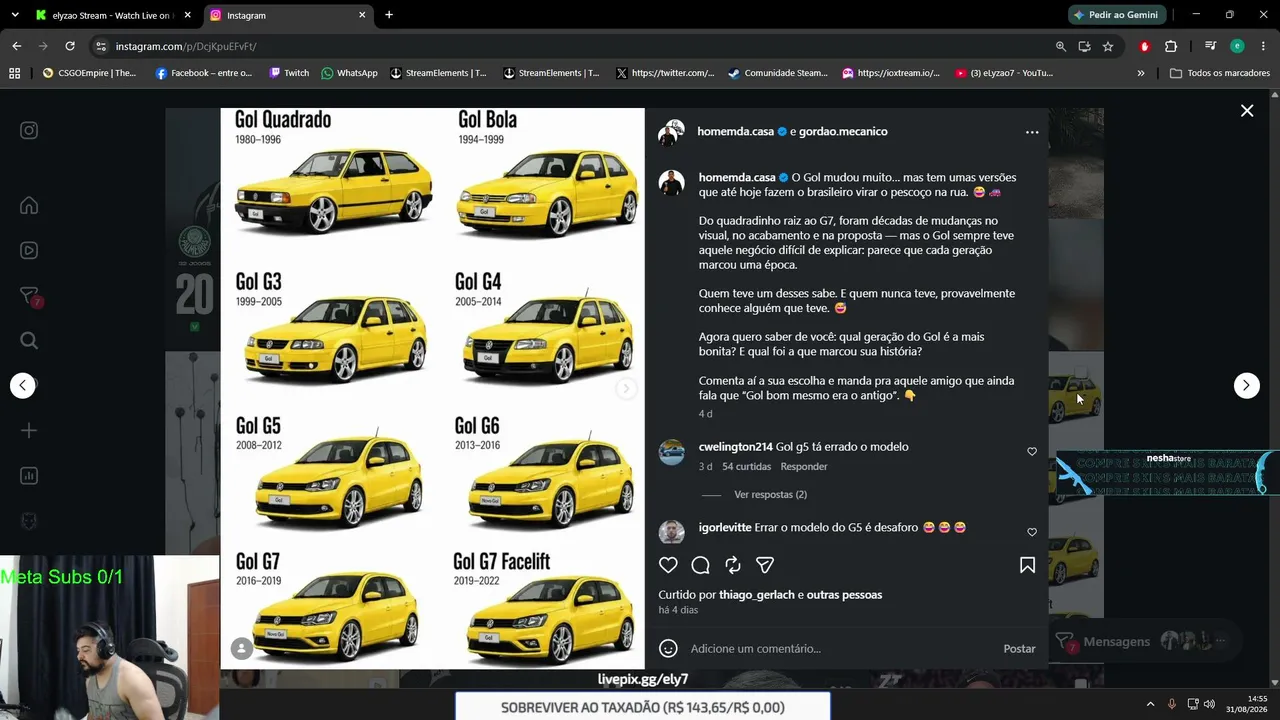Open the Facebook bookmark
Screen dimensions: 1280x720
click(204, 73)
